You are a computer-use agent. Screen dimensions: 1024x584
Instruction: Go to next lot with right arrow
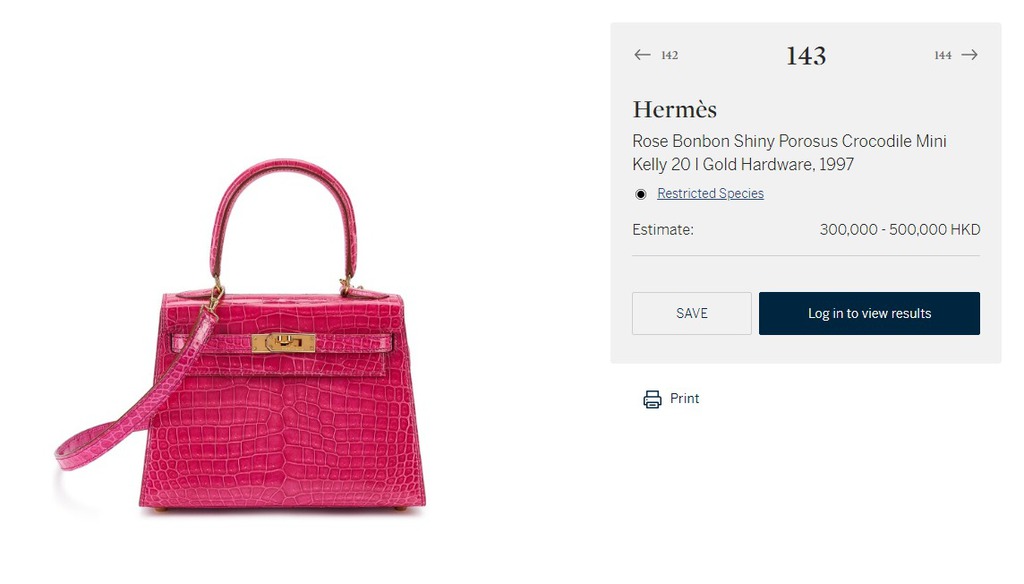coord(970,55)
